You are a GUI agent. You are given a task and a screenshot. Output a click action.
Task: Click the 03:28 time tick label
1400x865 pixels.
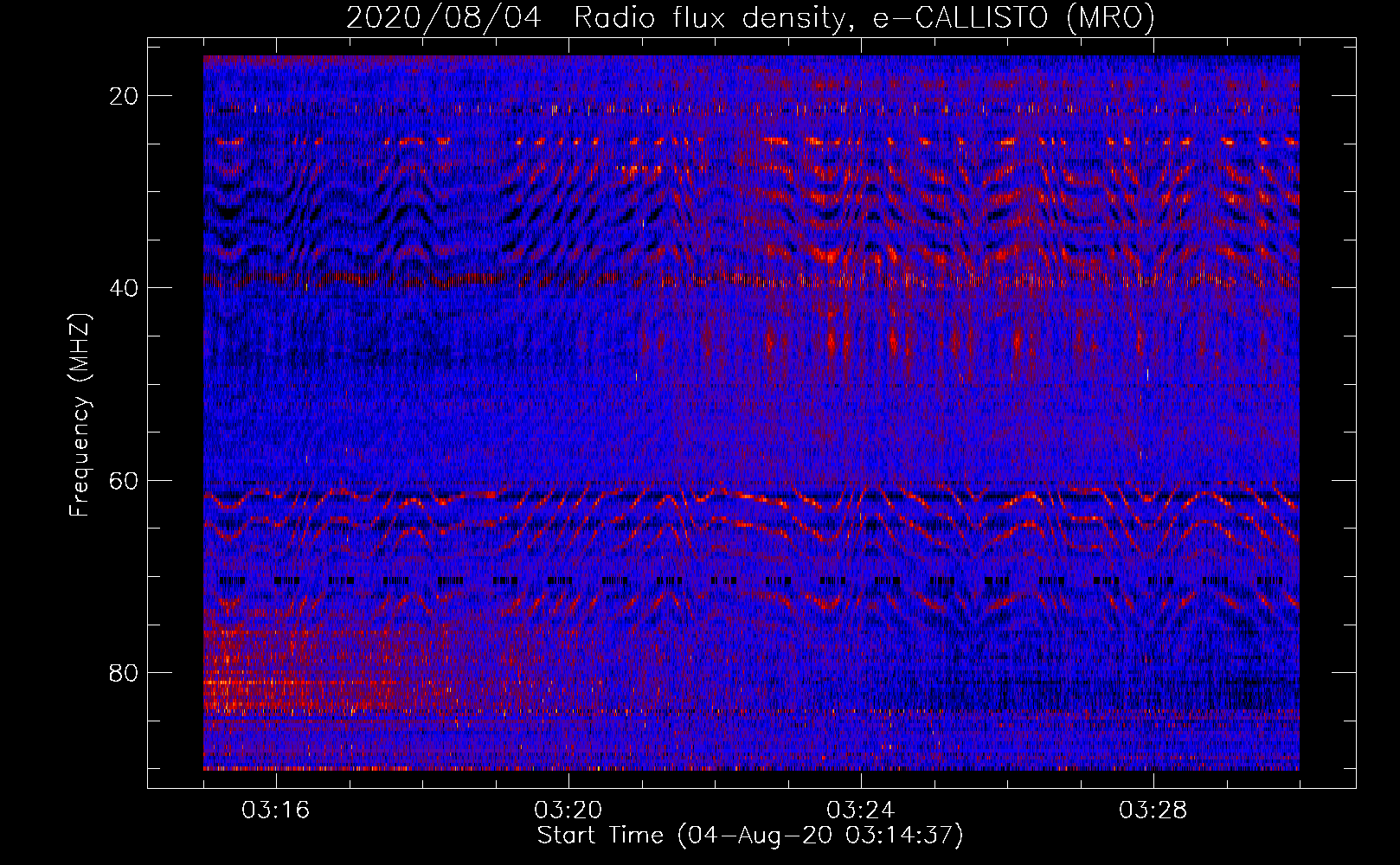click(1153, 811)
